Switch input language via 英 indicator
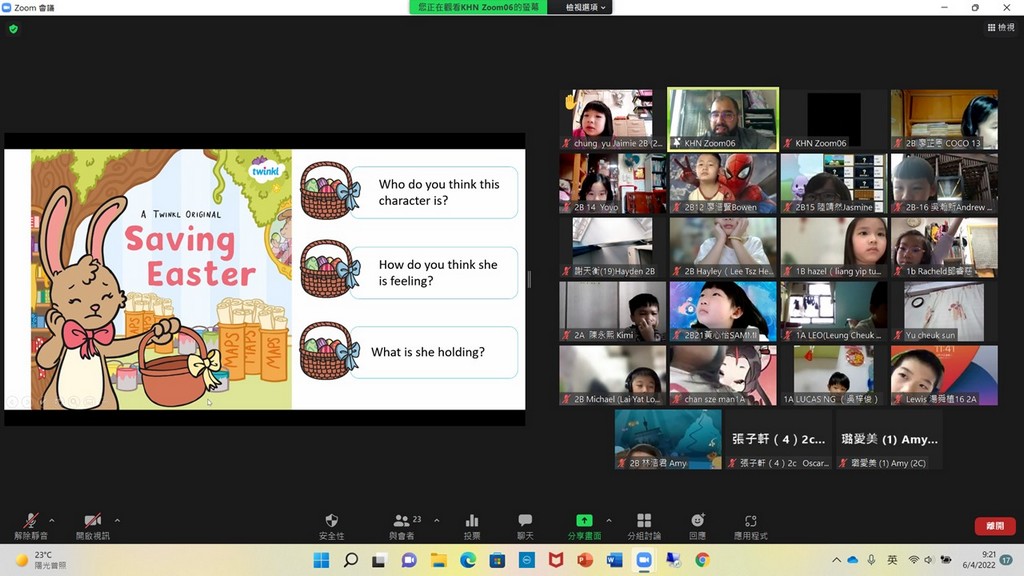The image size is (1024, 576). click(892, 560)
